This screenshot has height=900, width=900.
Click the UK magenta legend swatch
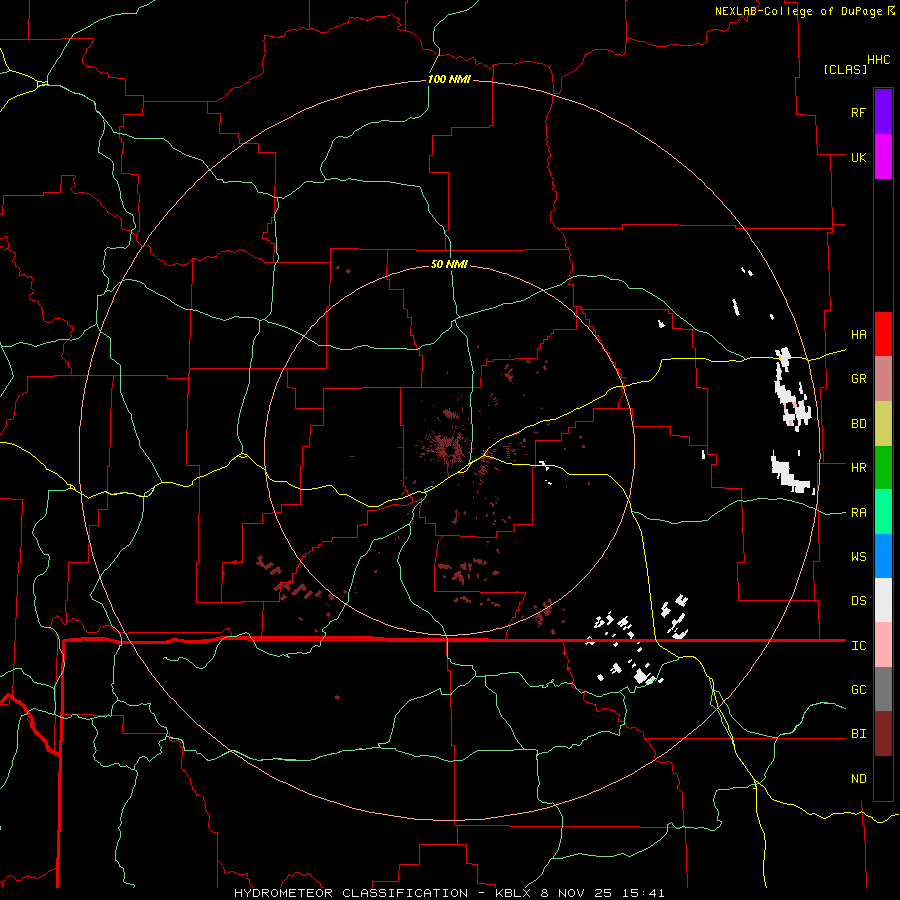883,157
